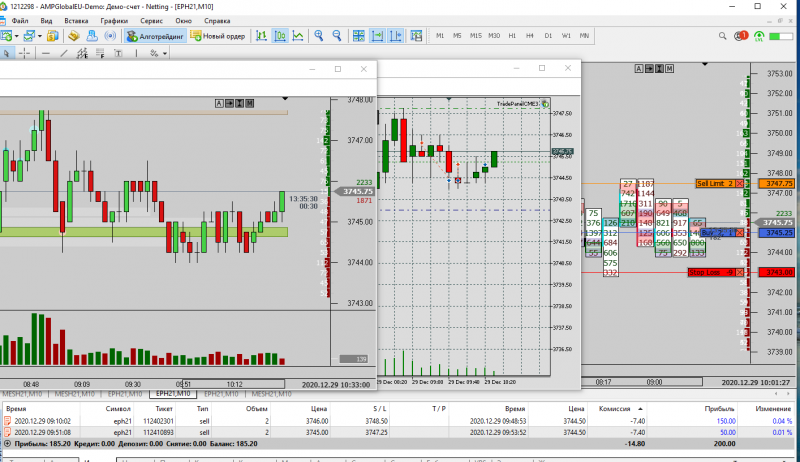Click the search magnifier icon

(x=722, y=36)
